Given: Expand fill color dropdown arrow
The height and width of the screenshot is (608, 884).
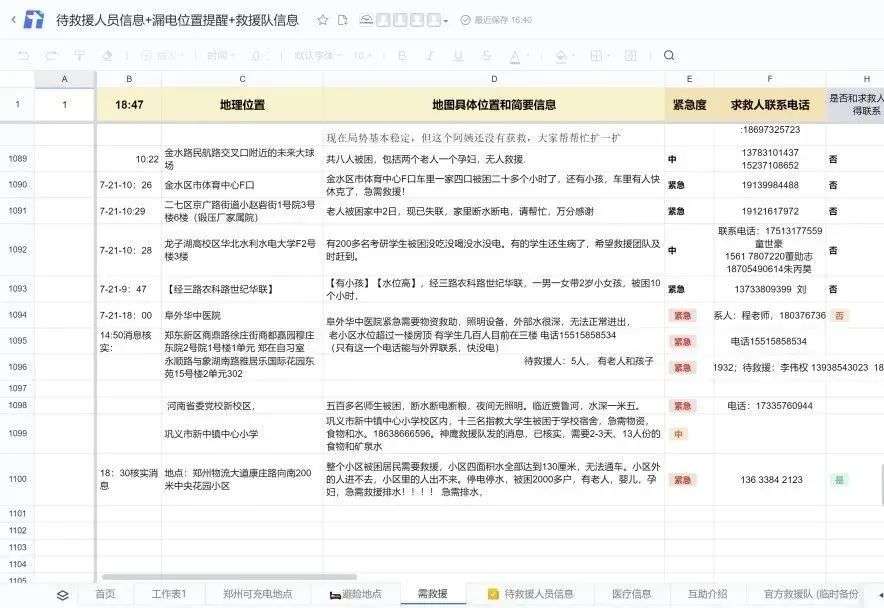Looking at the screenshot, I should click(x=573, y=56).
